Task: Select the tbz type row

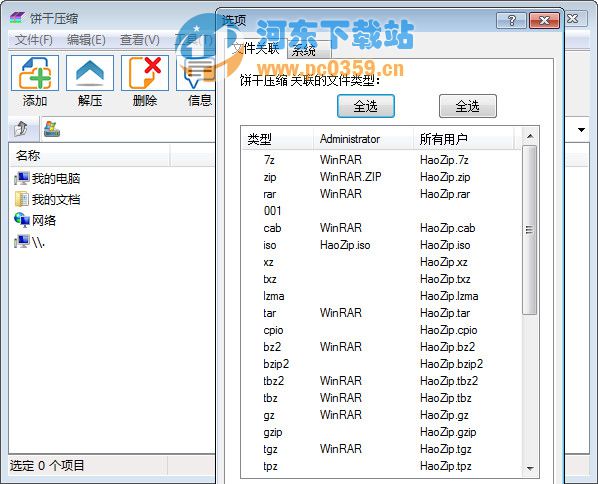Action: [381, 398]
